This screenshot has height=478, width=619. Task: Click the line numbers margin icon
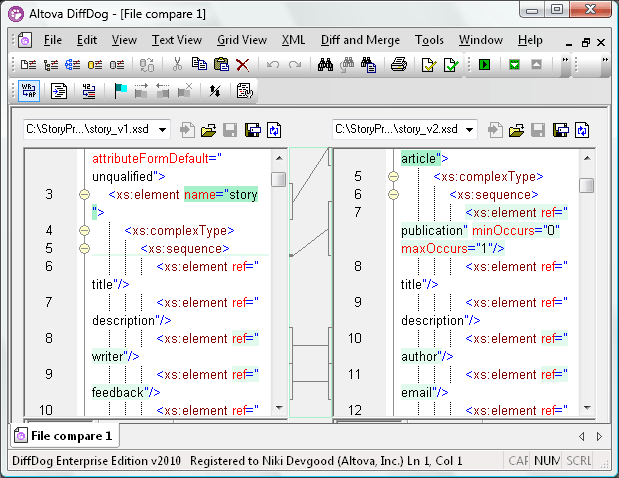click(x=89, y=91)
